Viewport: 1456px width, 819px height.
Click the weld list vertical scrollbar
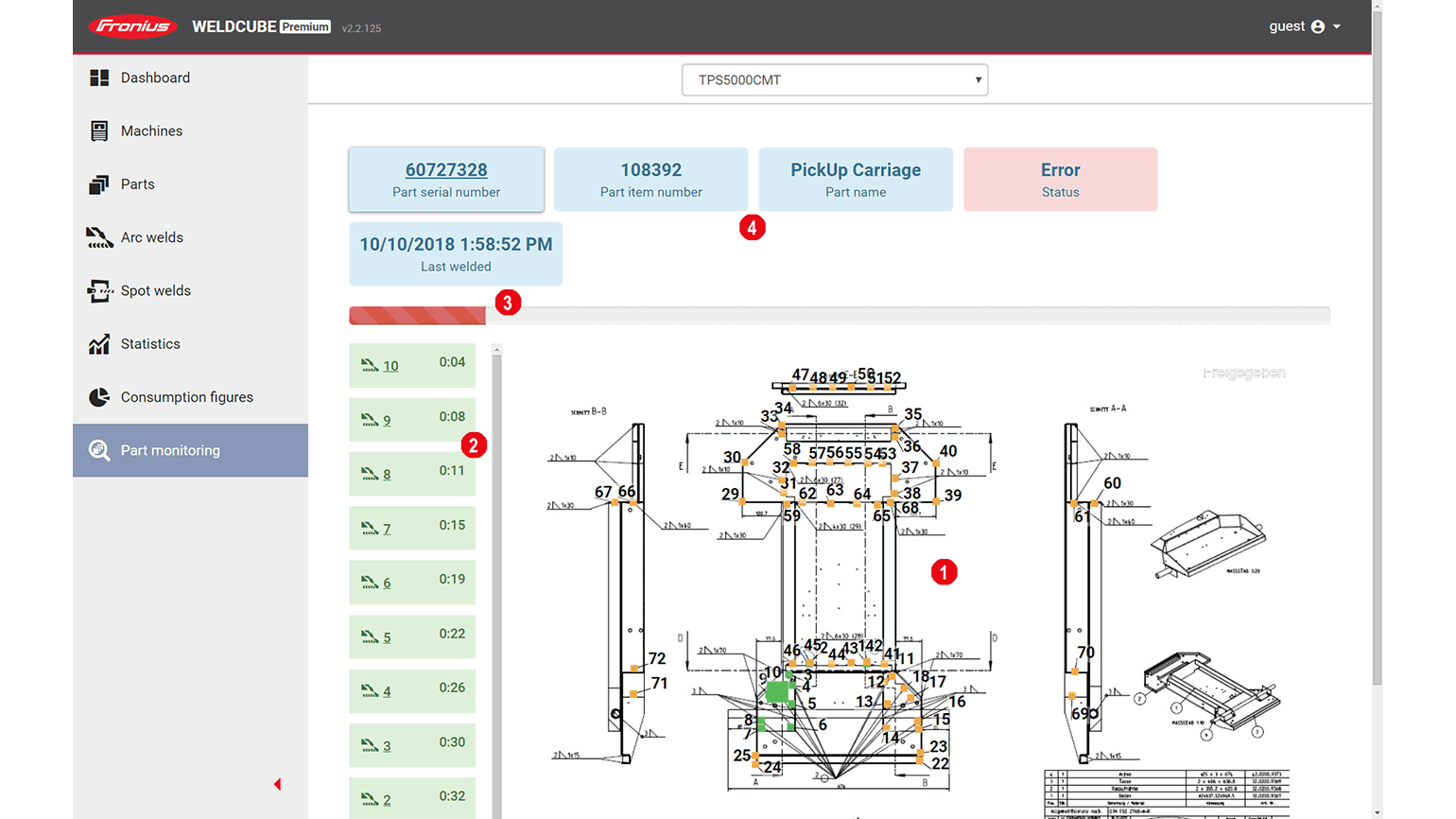[x=496, y=567]
